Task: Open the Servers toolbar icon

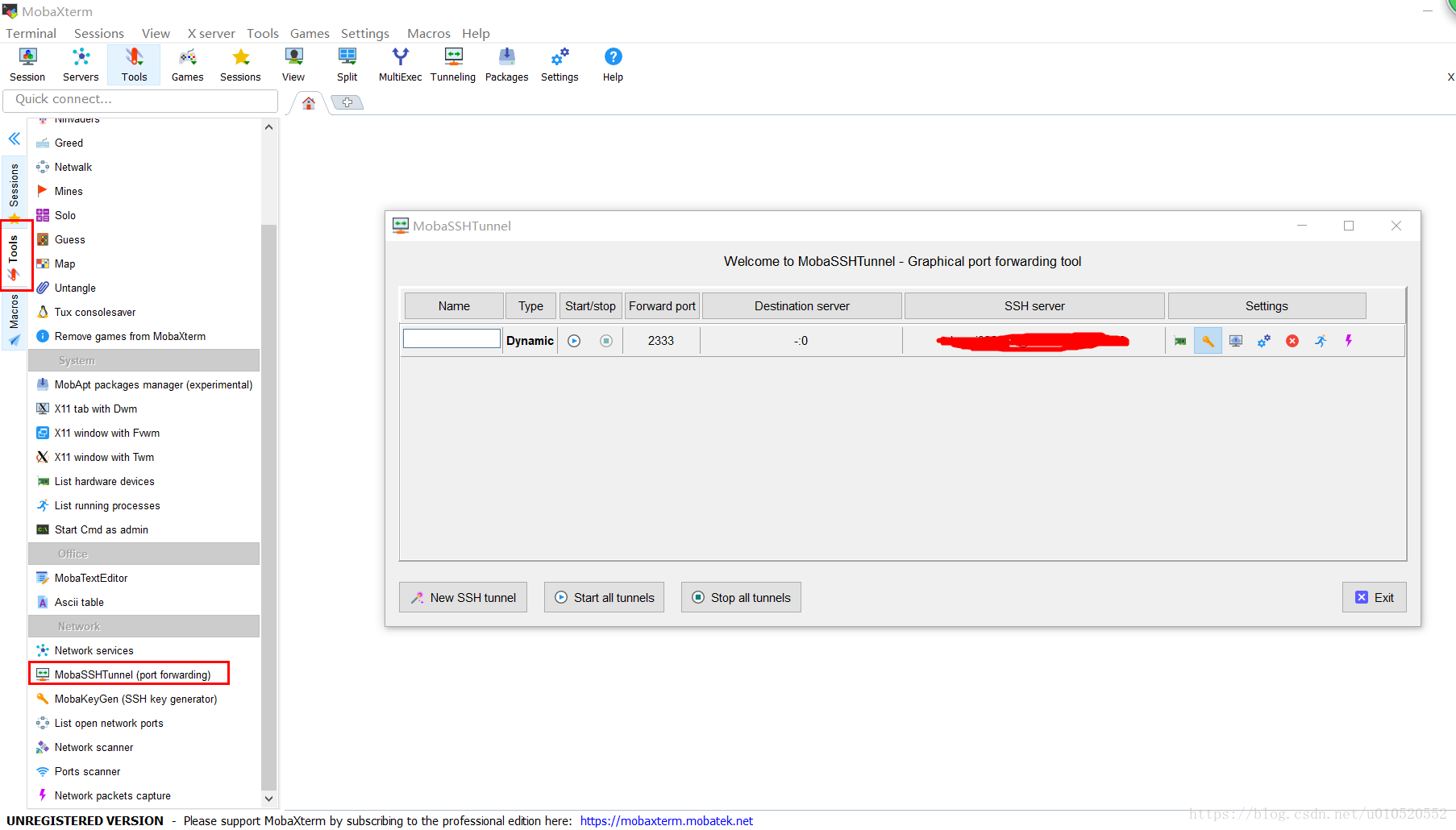Action: click(81, 64)
